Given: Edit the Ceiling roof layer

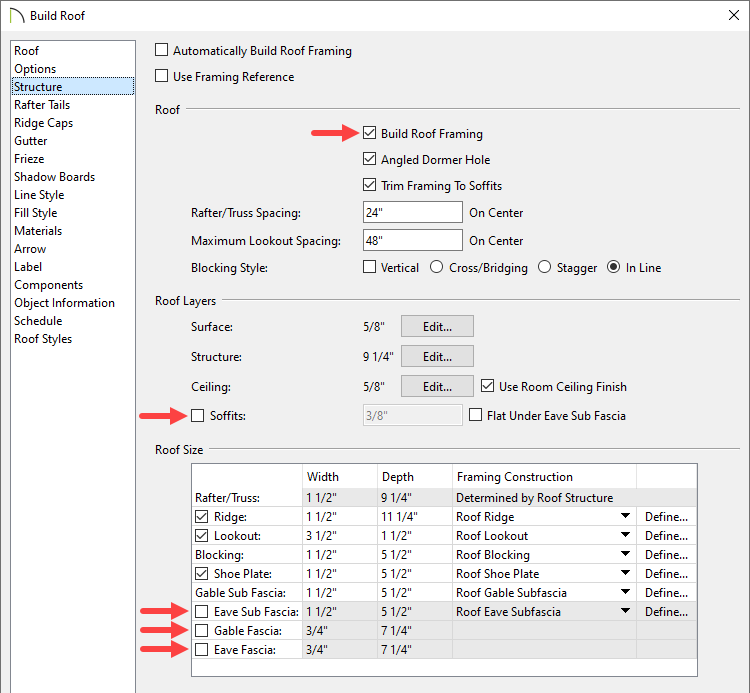Looking at the screenshot, I should tap(437, 386).
